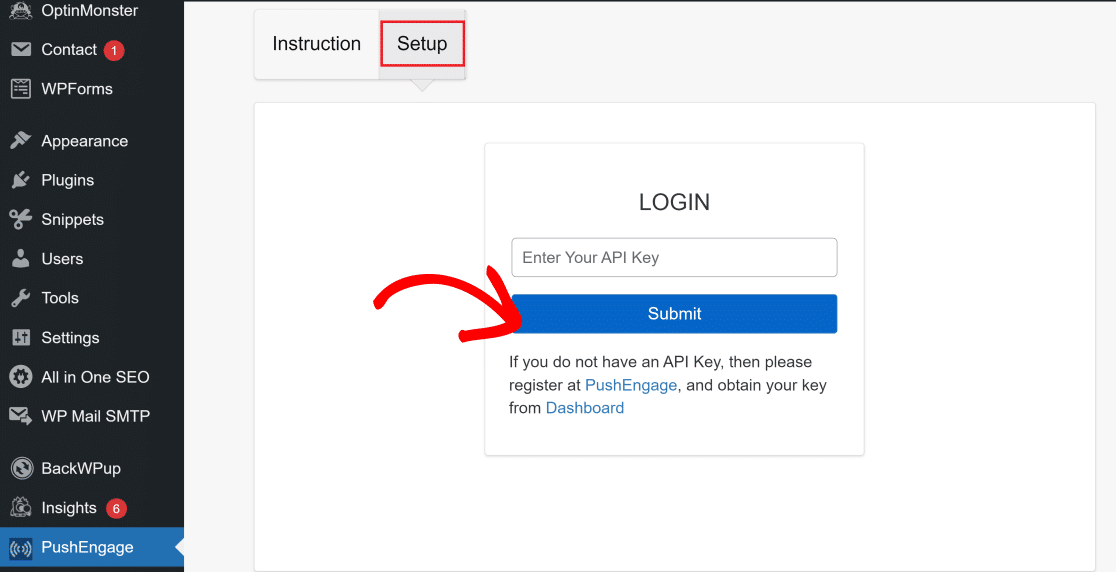Image resolution: width=1116 pixels, height=572 pixels.
Task: Click the Appearance paintbrush icon
Action: (x=20, y=141)
